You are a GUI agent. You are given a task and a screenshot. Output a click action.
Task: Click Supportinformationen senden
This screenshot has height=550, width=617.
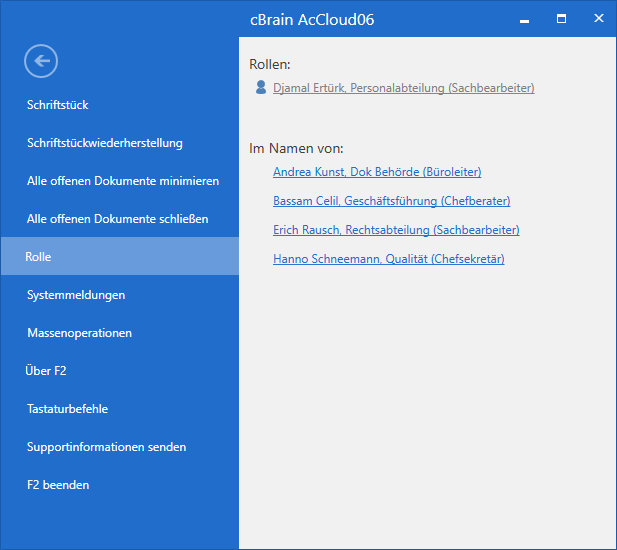[x=106, y=447]
